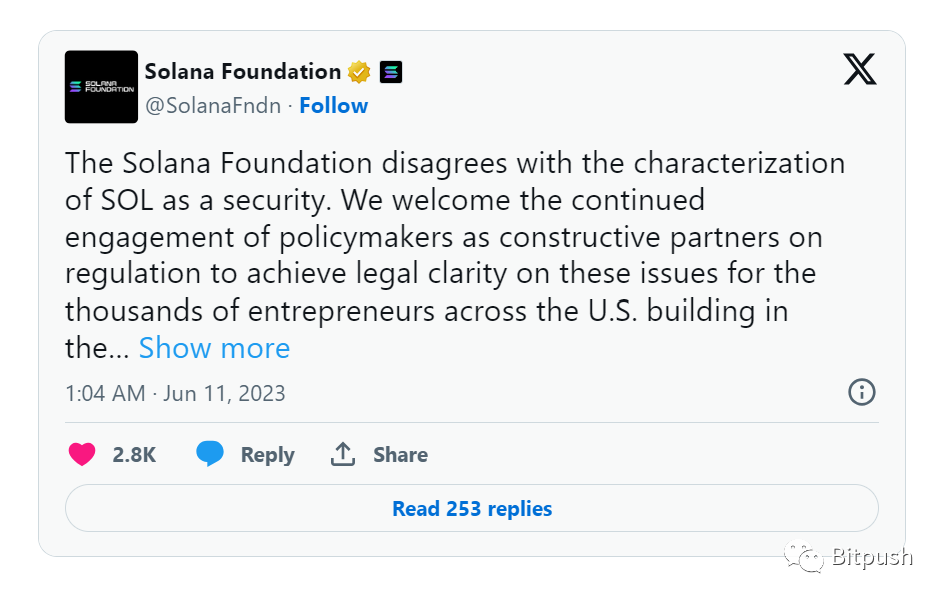Click the 1:04 AM Jun 11, 2023 timestamp

coord(175,393)
